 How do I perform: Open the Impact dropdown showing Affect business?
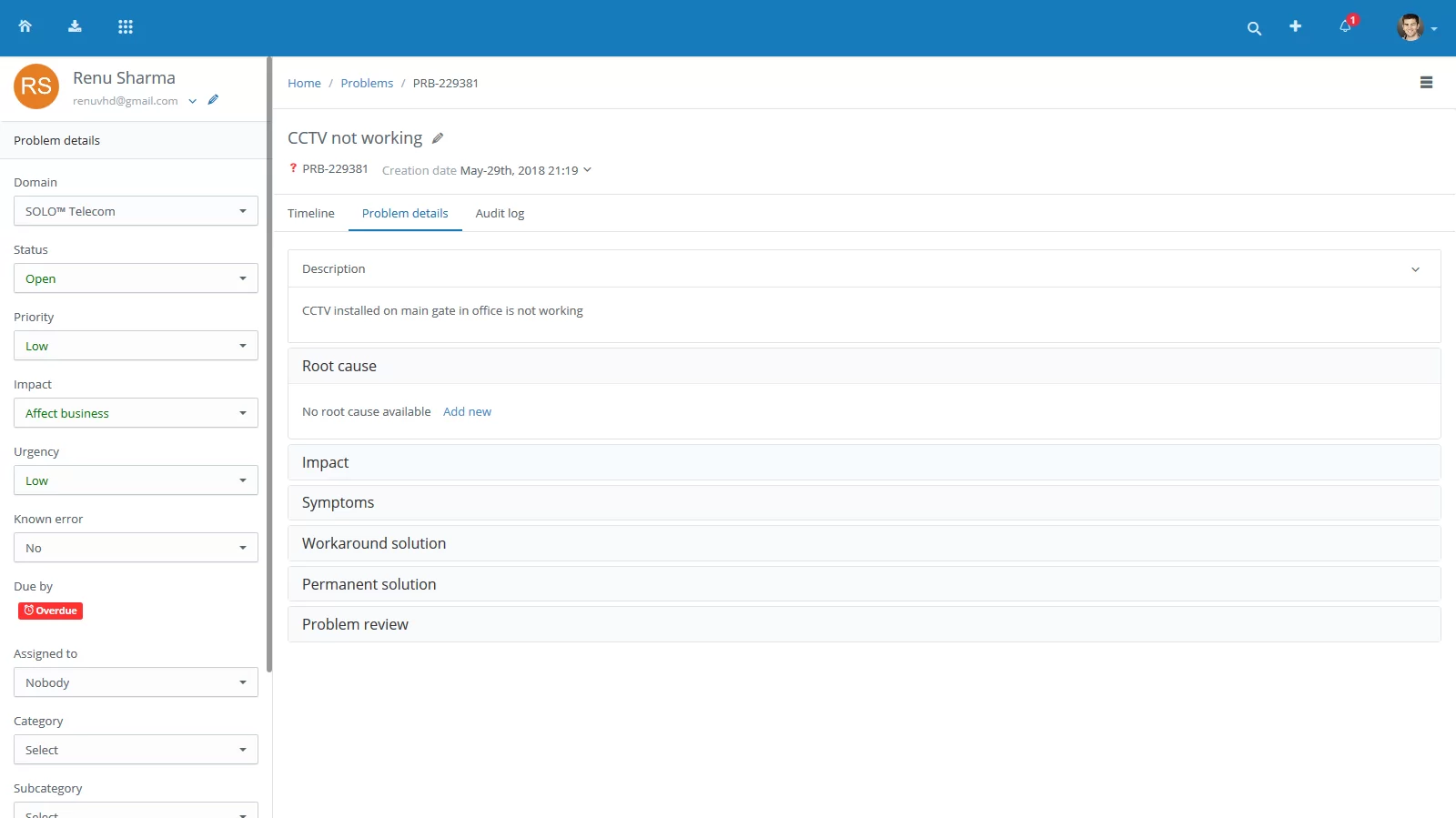point(136,413)
